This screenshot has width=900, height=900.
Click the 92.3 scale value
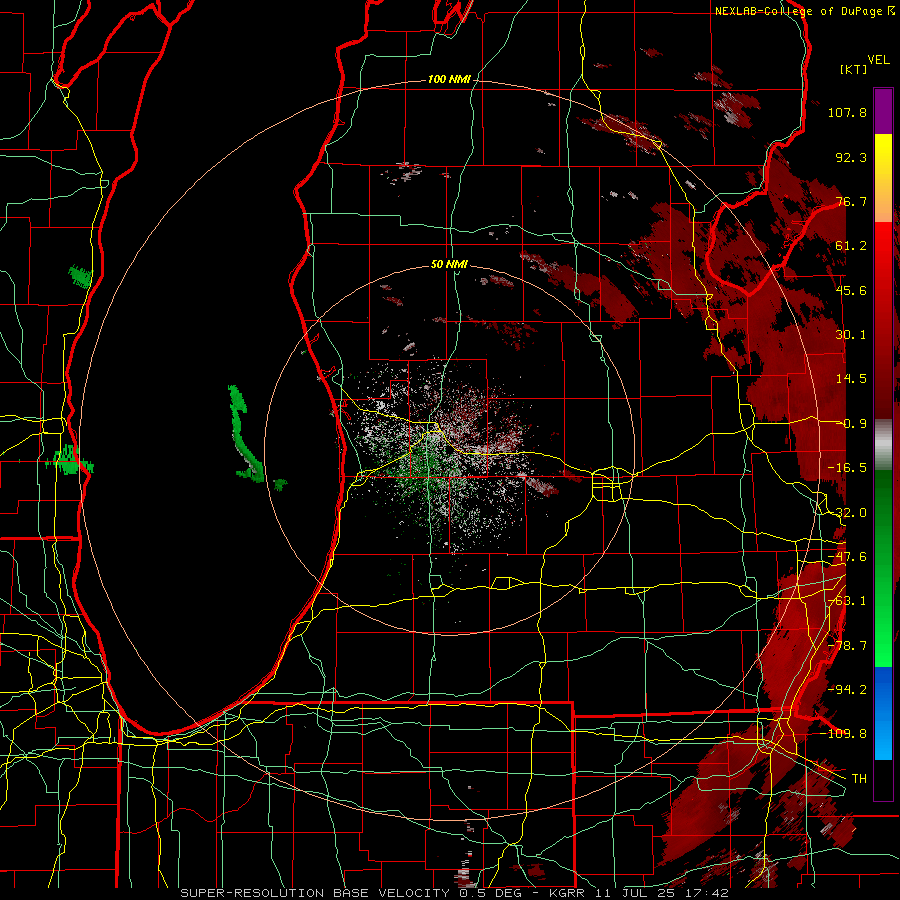pyautogui.click(x=851, y=157)
